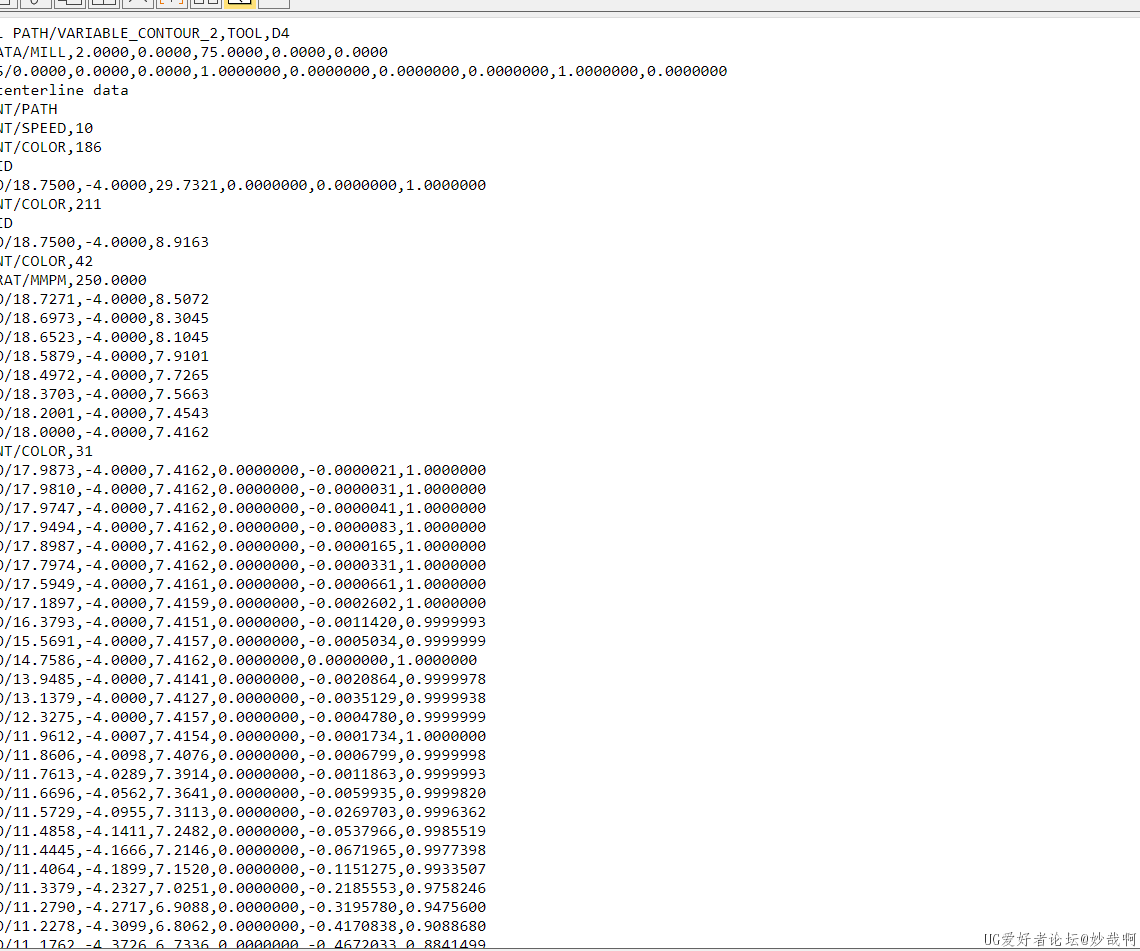The image size is (1140, 951).
Task: Select the line starting 17.8987 with -0.0000165
Action: [x=243, y=546]
